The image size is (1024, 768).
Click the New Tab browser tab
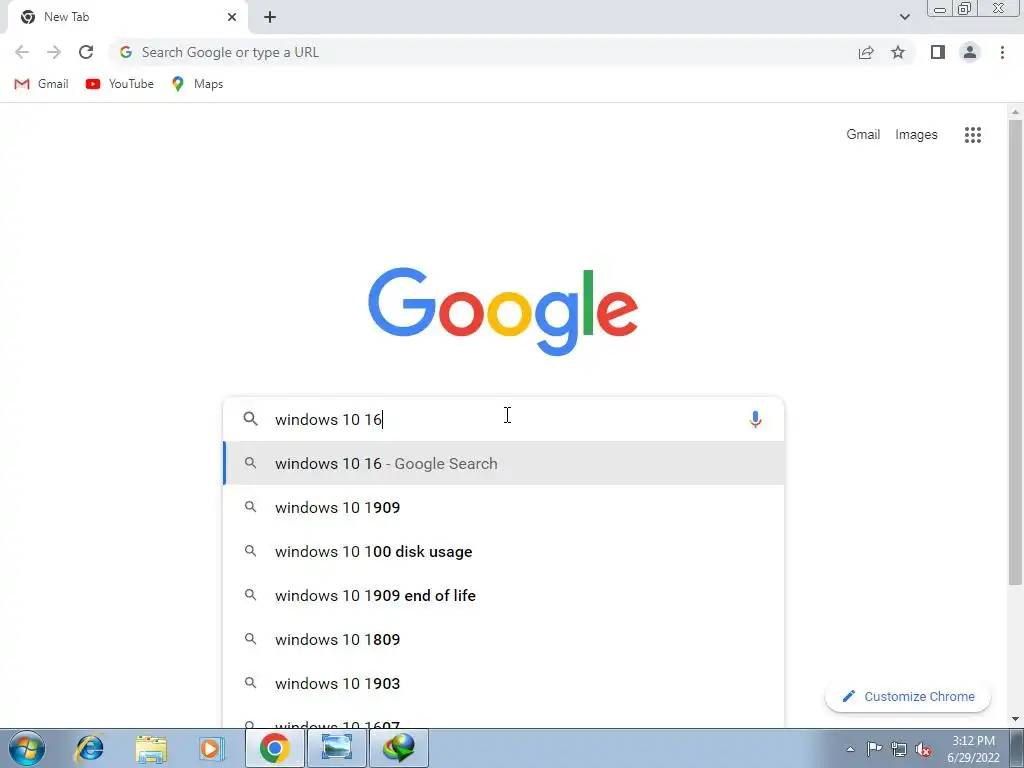[x=127, y=17]
